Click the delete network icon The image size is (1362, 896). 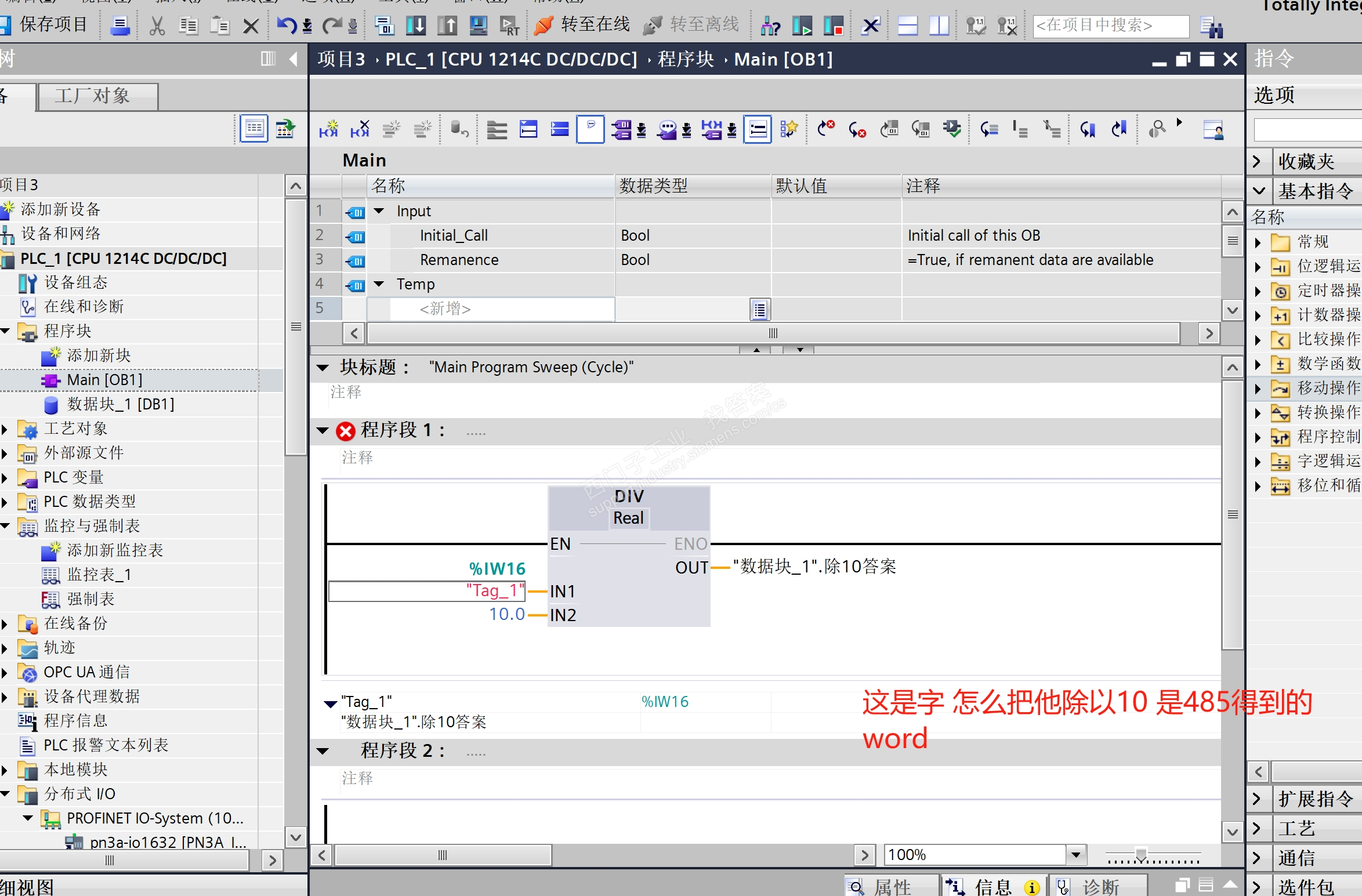[x=360, y=129]
